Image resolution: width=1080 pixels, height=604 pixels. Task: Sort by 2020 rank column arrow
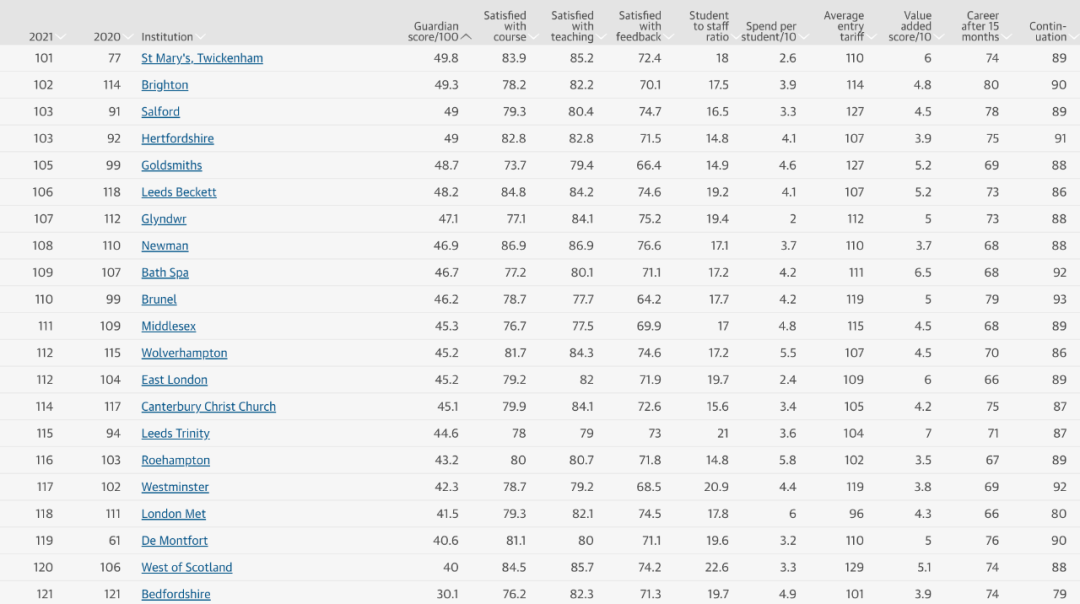(x=127, y=37)
